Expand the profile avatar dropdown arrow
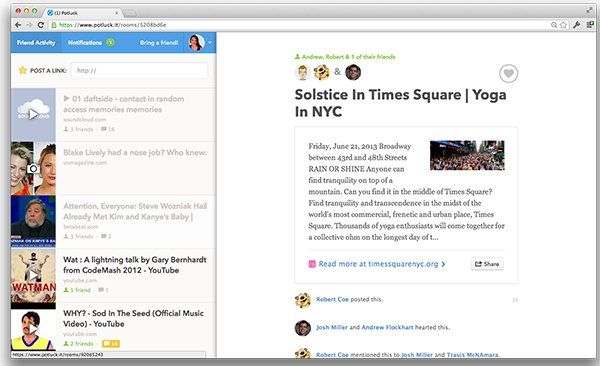This screenshot has width=600, height=366. click(x=210, y=42)
